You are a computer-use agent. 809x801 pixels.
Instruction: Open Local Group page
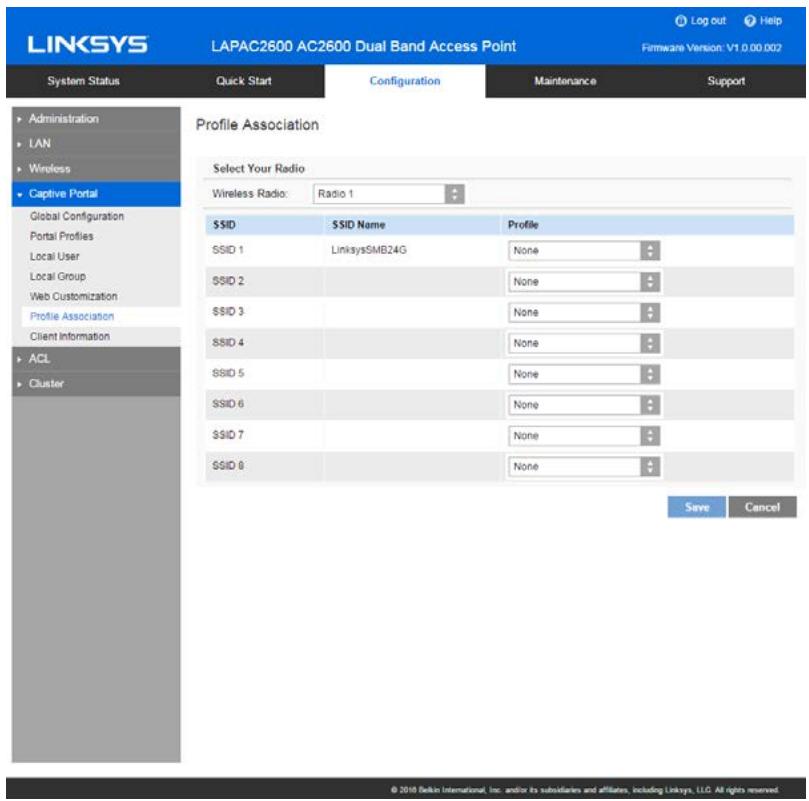[58, 277]
